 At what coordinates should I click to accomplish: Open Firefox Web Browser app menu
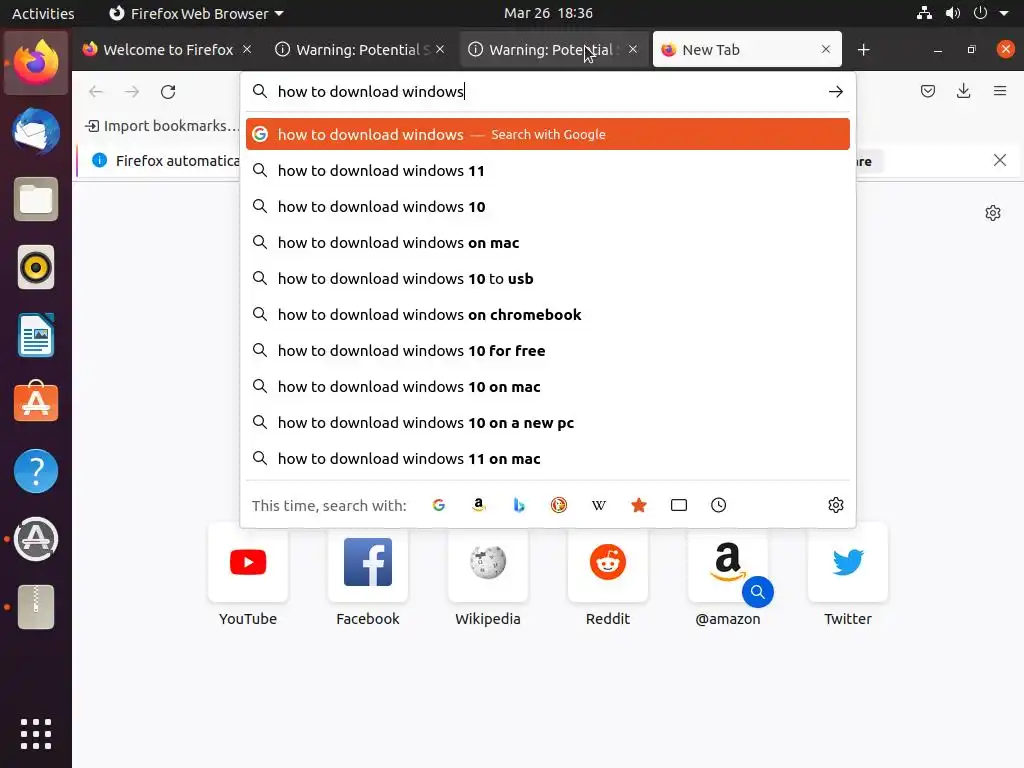pos(196,13)
